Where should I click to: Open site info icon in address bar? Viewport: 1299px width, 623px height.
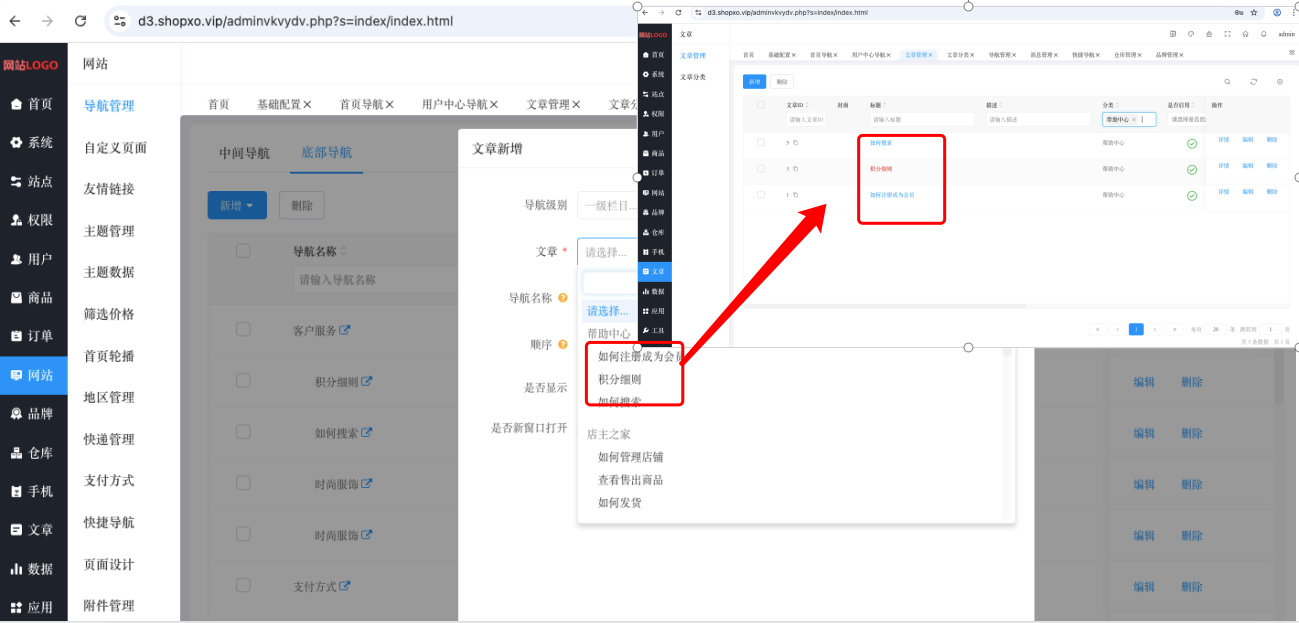[119, 20]
